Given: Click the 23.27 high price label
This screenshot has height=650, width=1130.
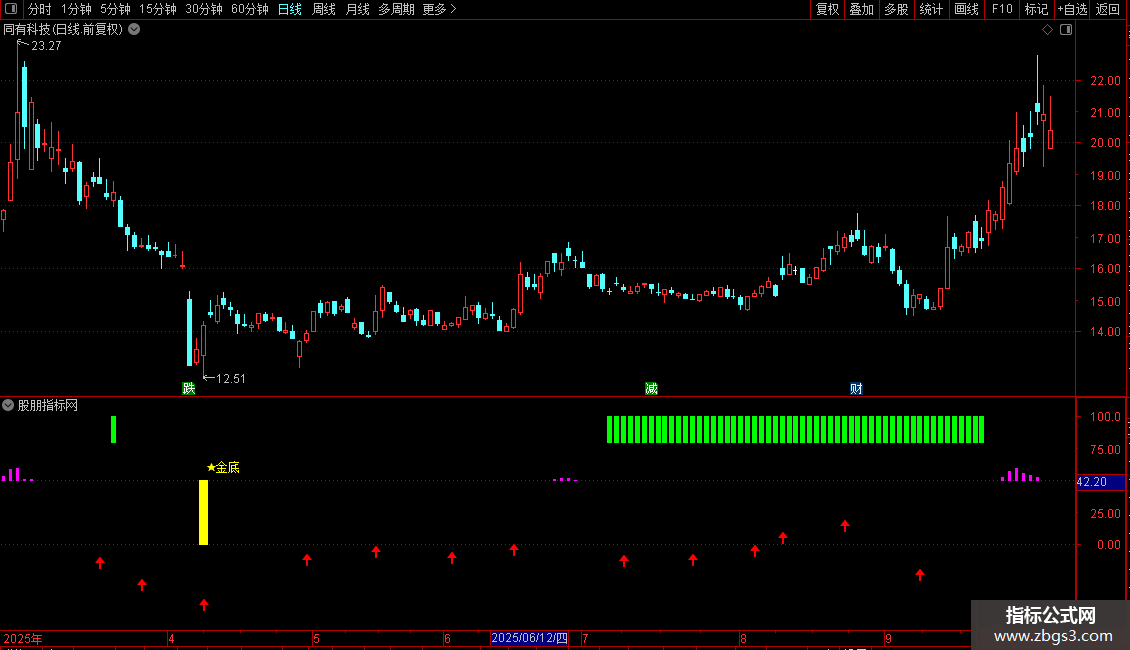Looking at the screenshot, I should 46,46.
